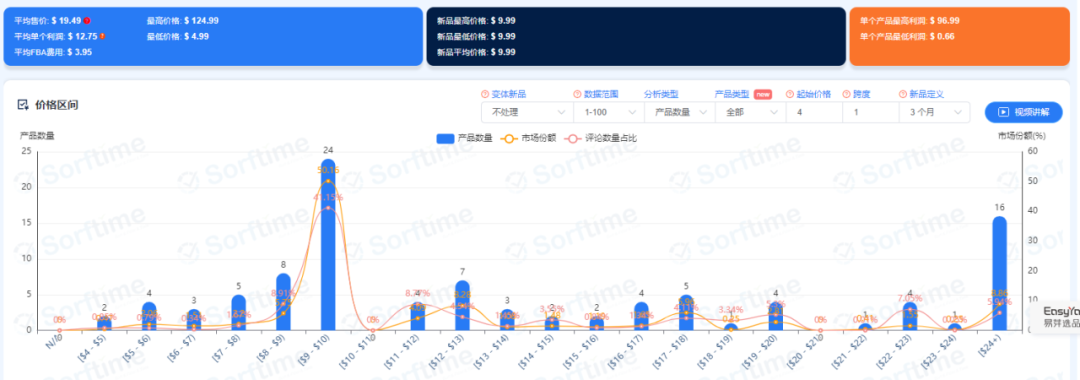Click the 新品最低价格 $ 9.99 text
This screenshot has width=1080, height=380.
coord(476,36)
